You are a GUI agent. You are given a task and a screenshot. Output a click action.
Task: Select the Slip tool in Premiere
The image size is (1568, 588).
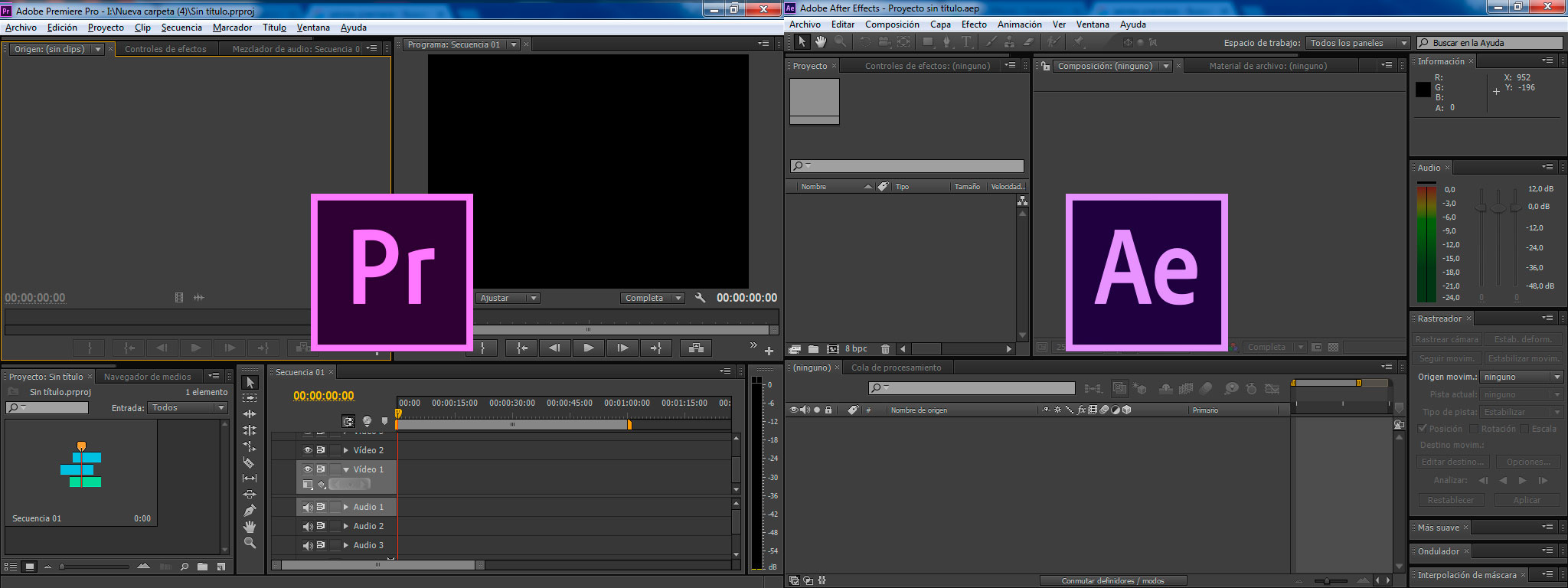[250, 479]
